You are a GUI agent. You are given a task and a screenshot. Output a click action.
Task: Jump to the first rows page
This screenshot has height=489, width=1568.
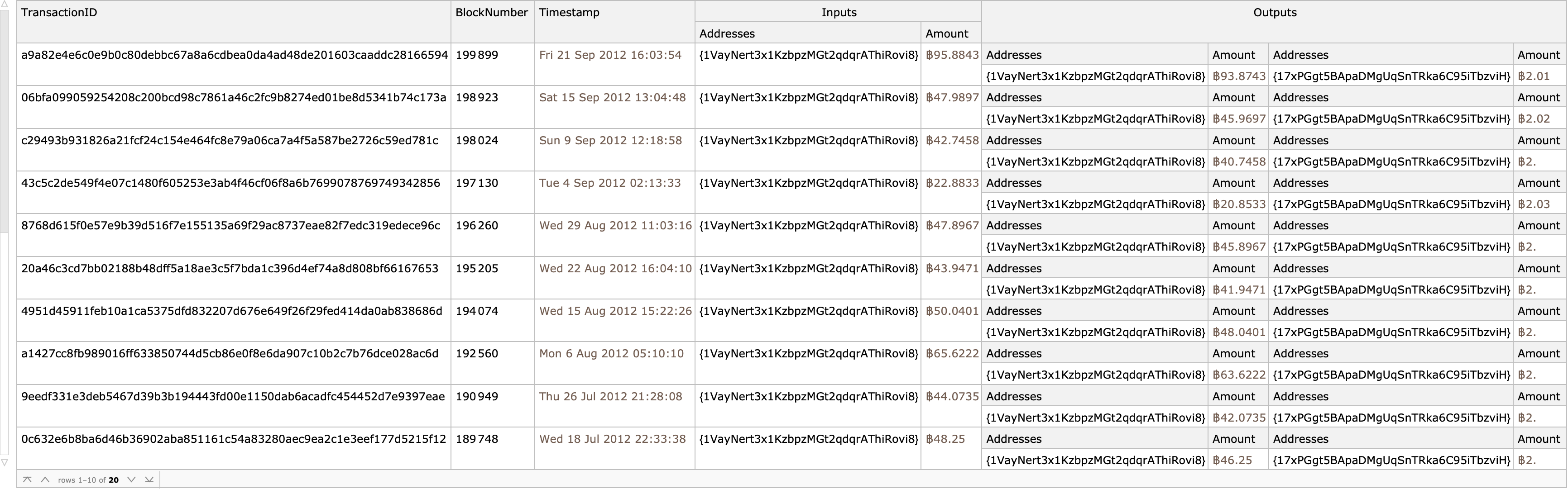27,479
